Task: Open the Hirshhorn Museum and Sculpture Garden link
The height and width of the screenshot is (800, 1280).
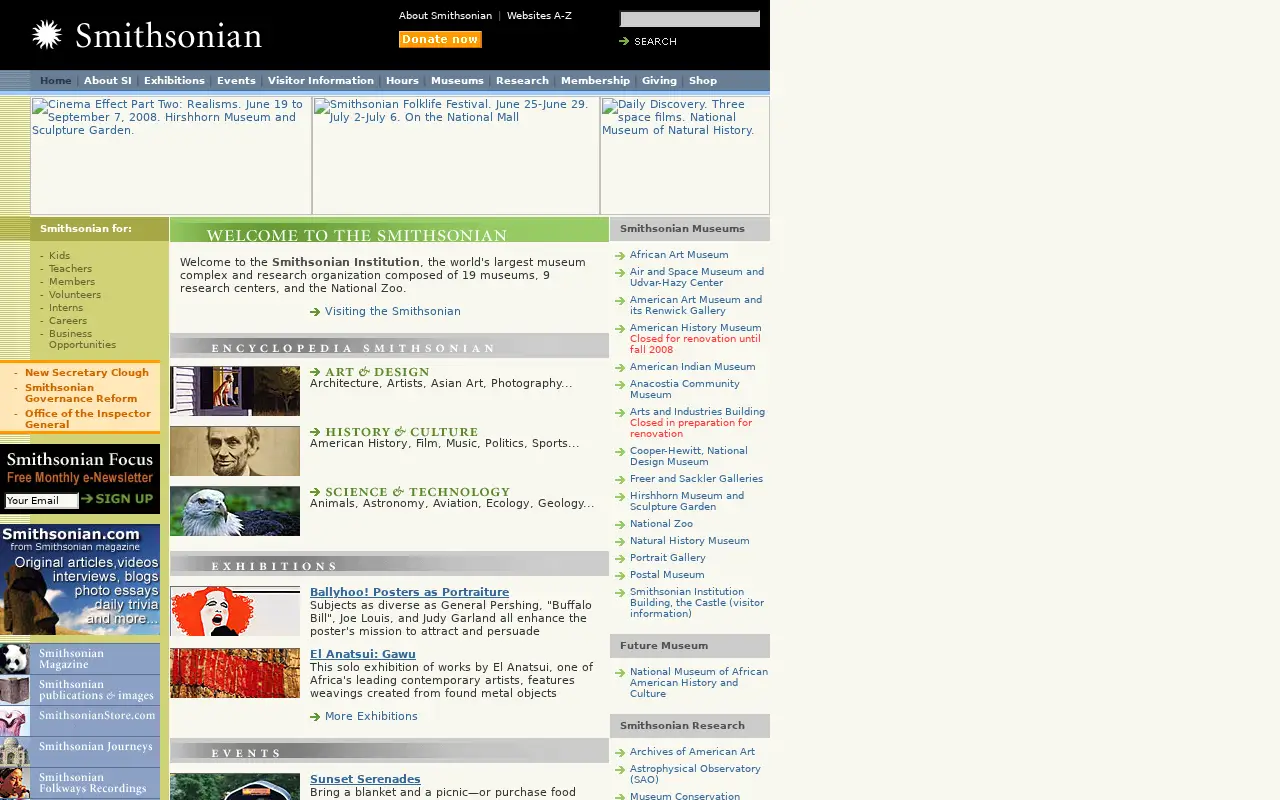Action: 687,501
